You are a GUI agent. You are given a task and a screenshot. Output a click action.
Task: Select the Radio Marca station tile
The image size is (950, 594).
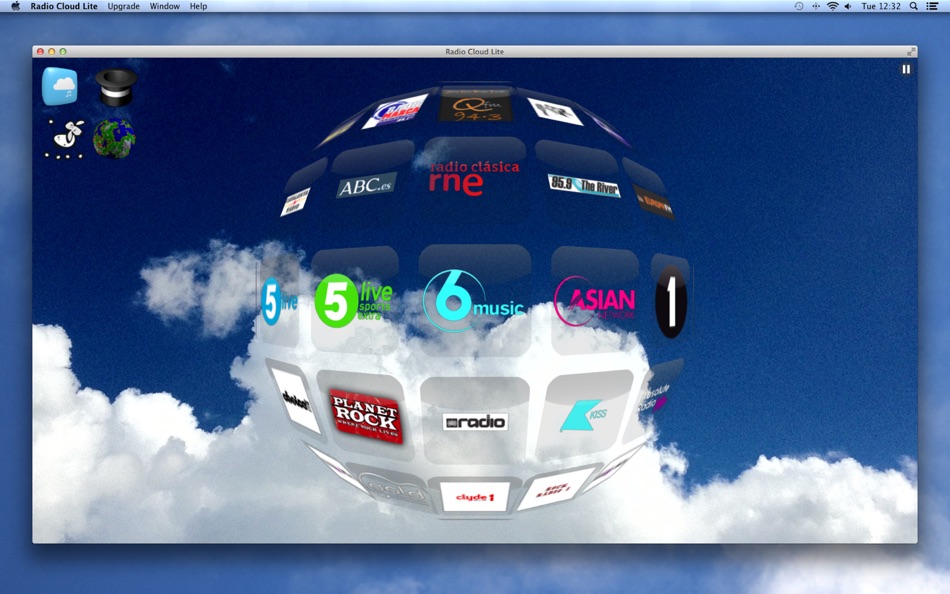[395, 112]
